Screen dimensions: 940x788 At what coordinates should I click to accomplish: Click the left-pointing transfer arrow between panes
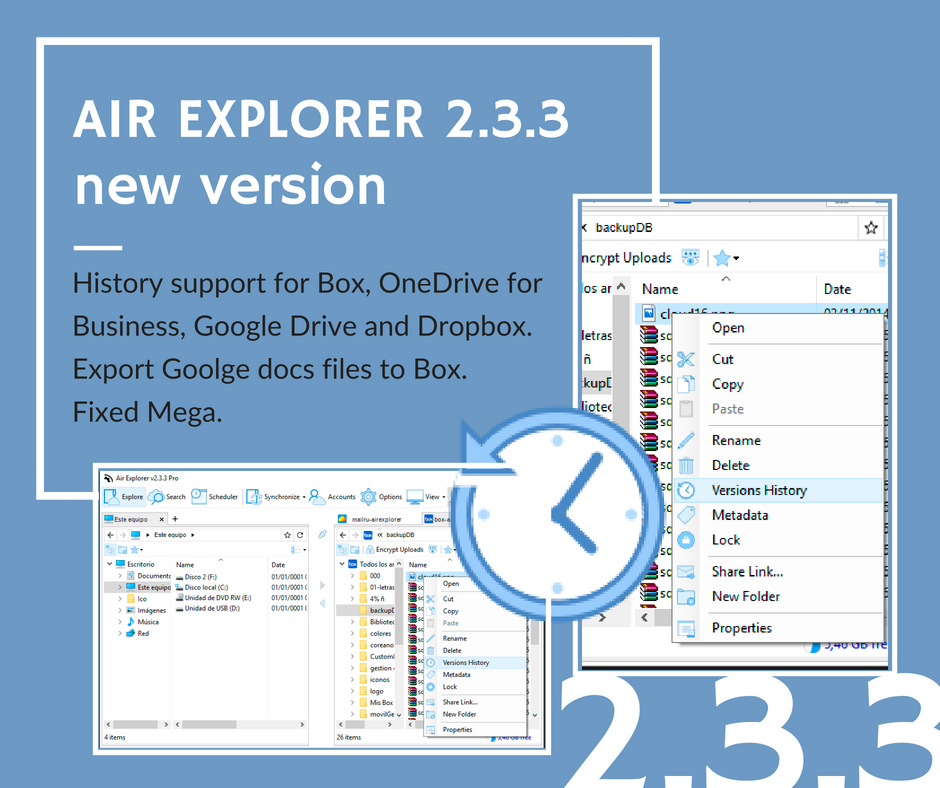click(323, 603)
